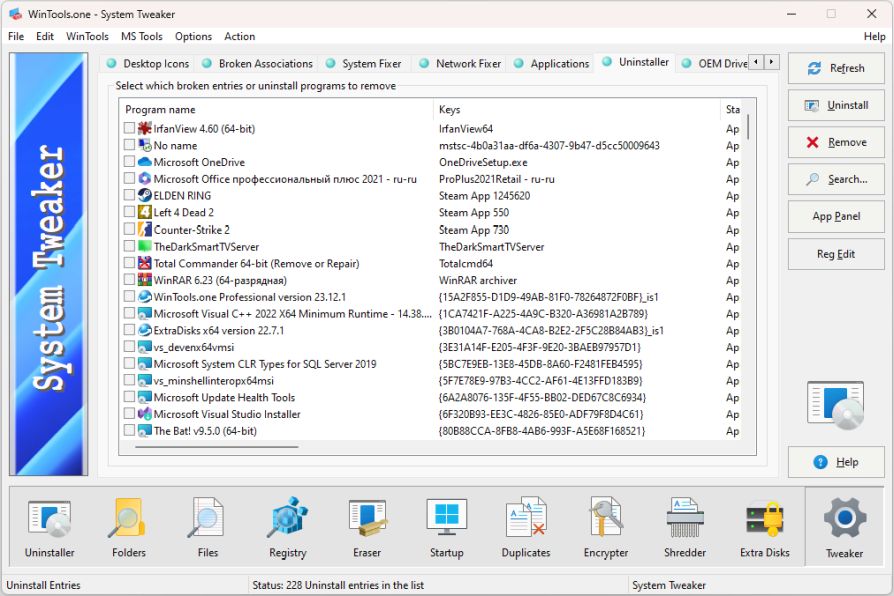Open the Options menu
Image resolution: width=894 pixels, height=596 pixels.
tap(193, 37)
